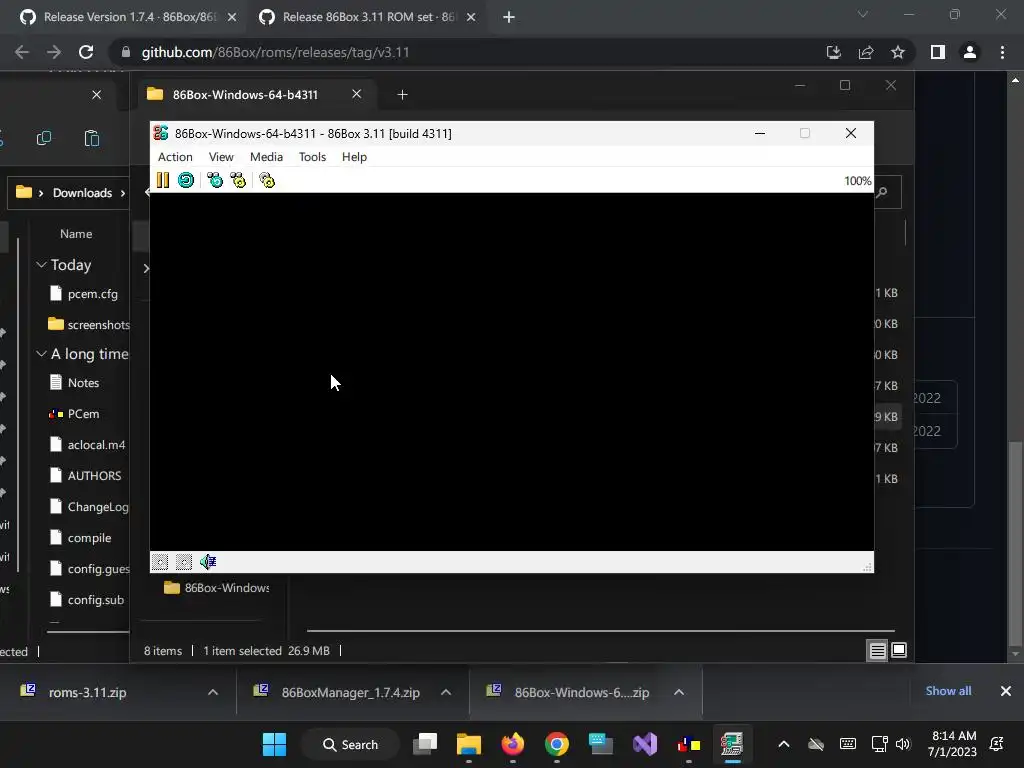The image size is (1024, 768).
Task: Select the Notes file
Action: [84, 383]
